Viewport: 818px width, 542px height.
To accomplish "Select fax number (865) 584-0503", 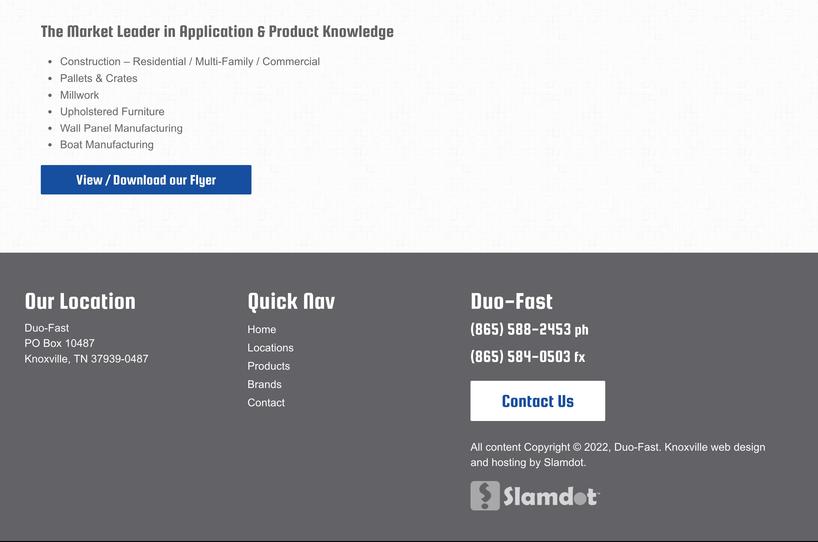I will click(527, 357).
